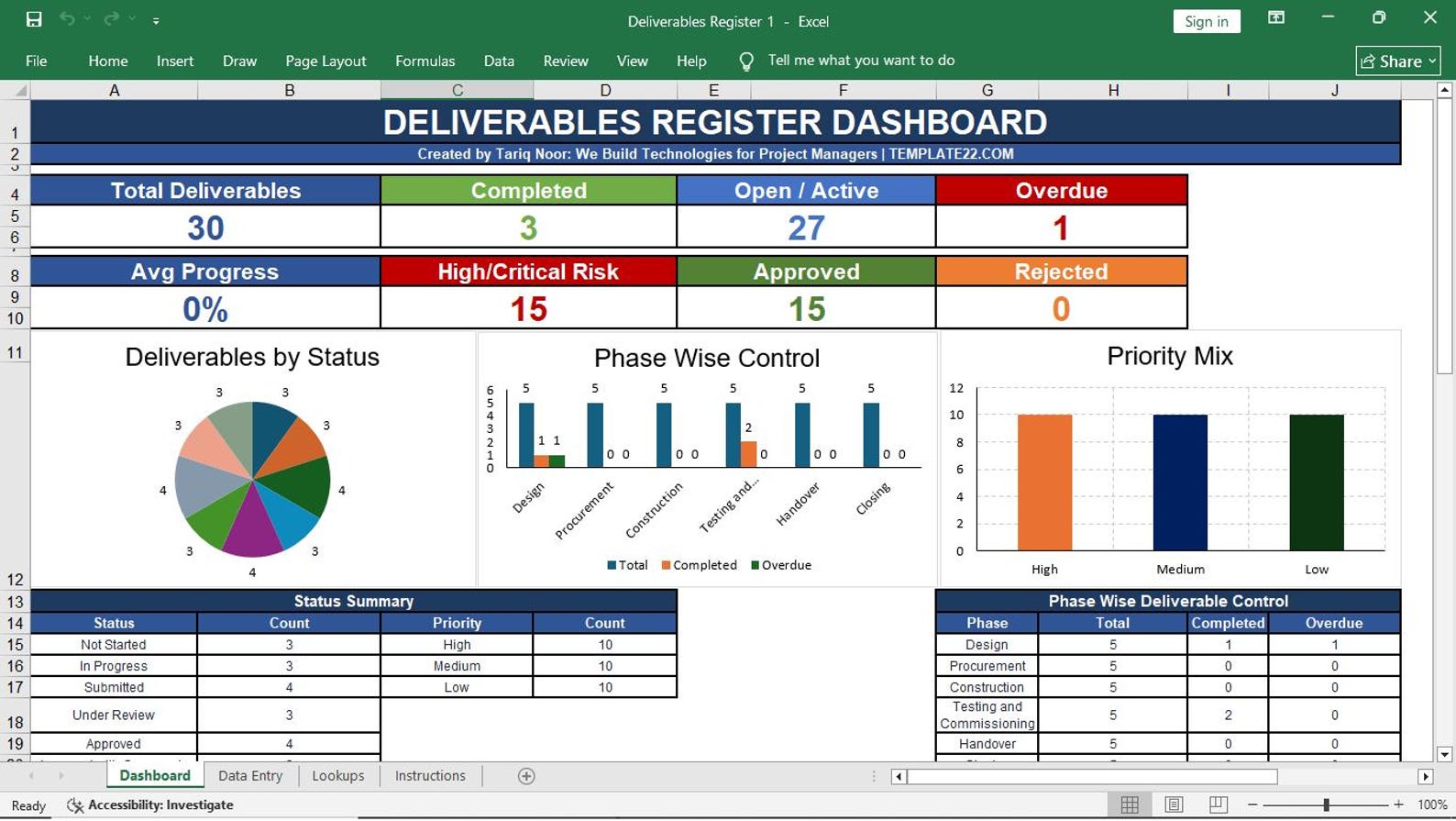This screenshot has height=821, width=1456.
Task: Switch to Page Break Preview icon
Action: [1218, 804]
